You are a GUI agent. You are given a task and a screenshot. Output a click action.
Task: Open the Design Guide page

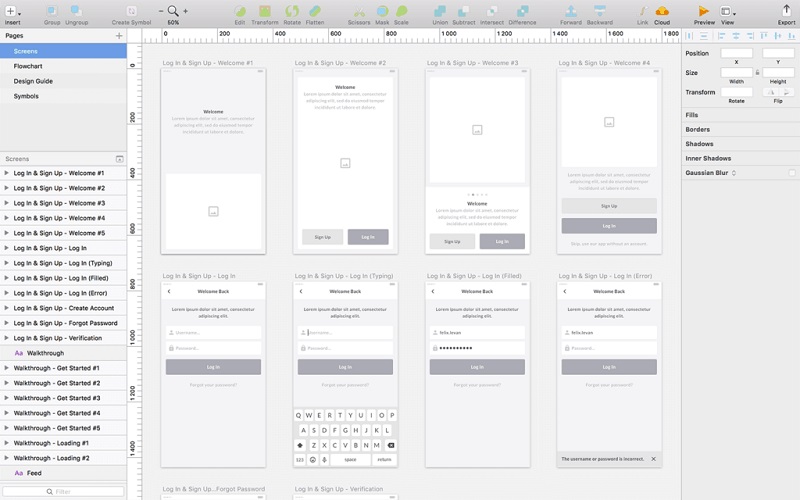point(33,81)
